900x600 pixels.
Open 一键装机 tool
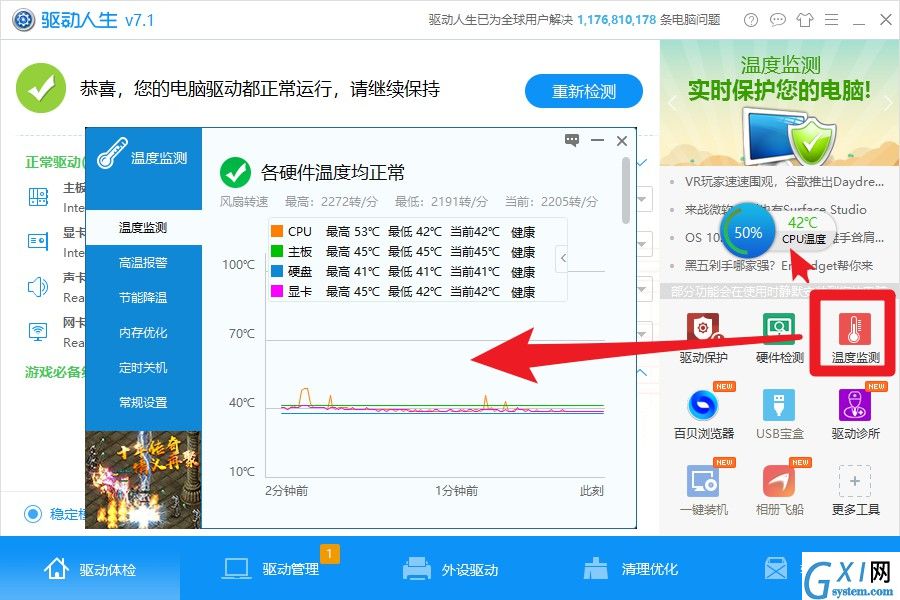[x=703, y=490]
